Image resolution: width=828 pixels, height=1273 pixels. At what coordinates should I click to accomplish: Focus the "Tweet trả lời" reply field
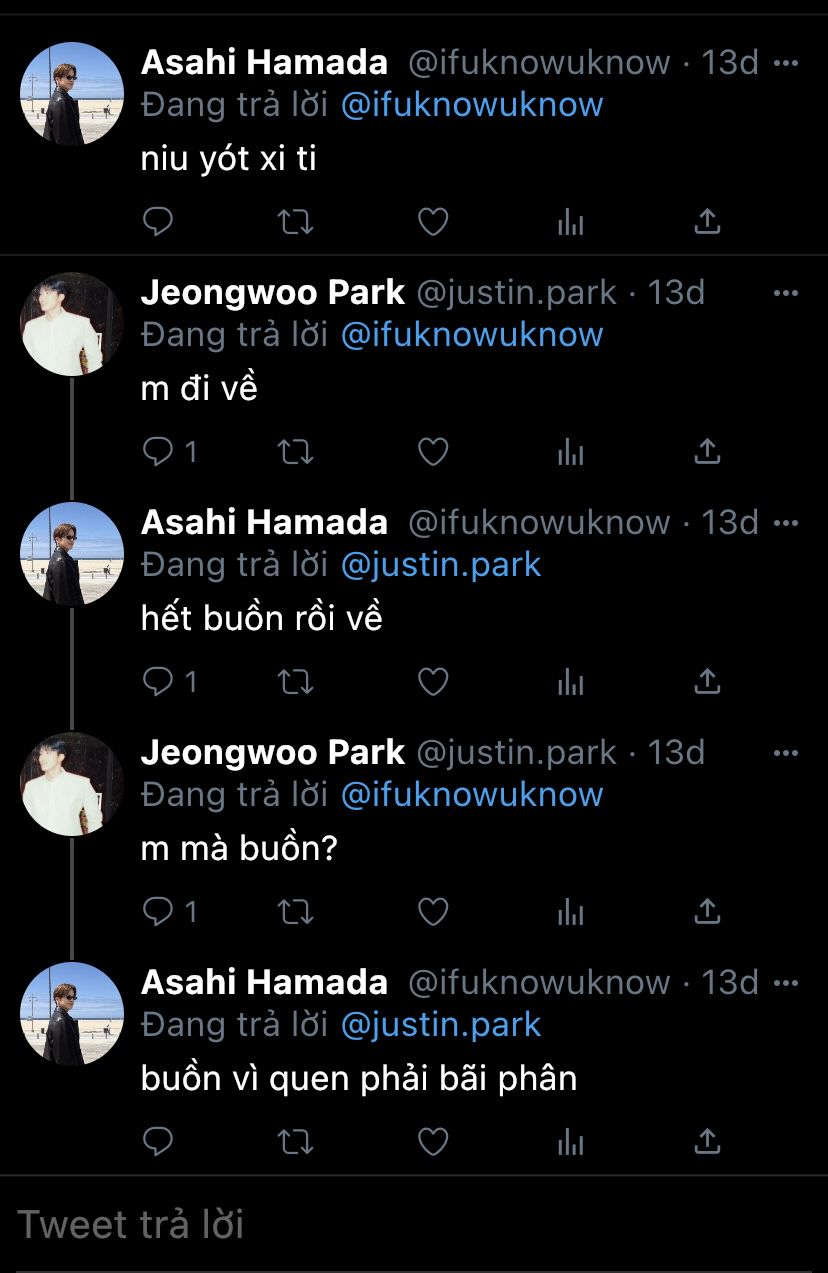tap(414, 1224)
